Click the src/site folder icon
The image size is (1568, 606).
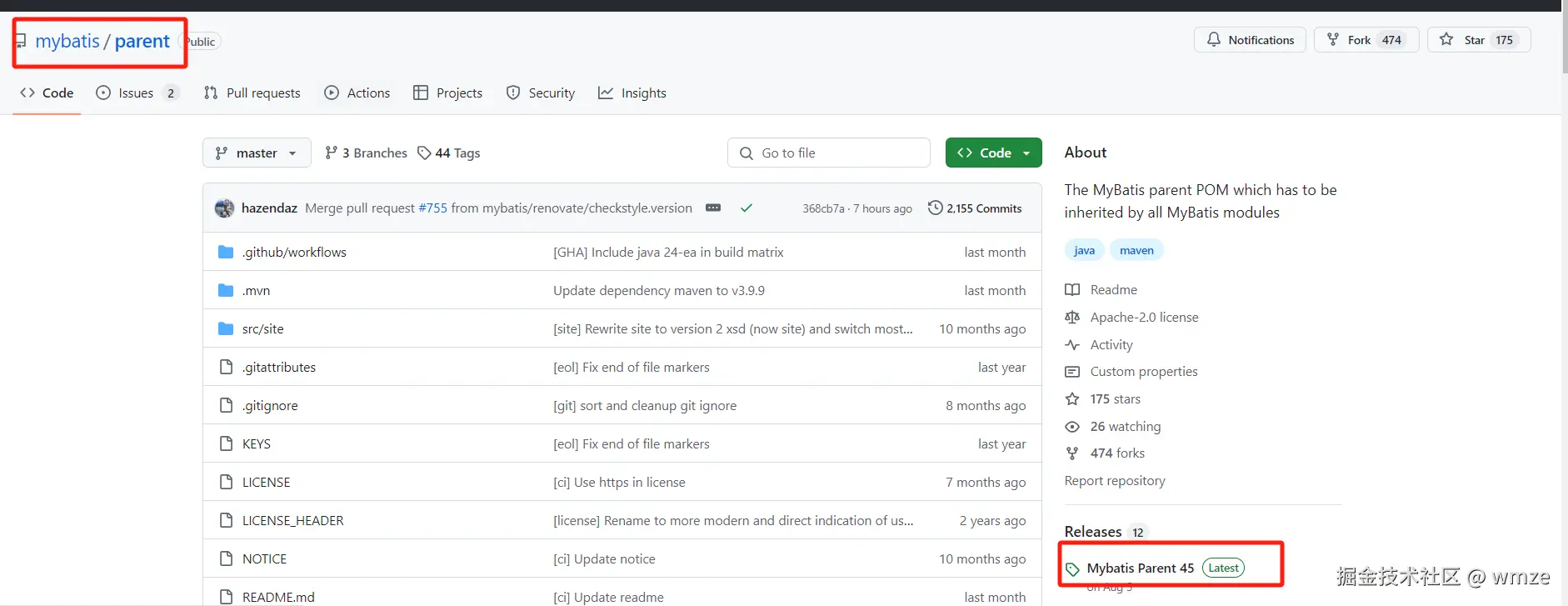(x=226, y=328)
